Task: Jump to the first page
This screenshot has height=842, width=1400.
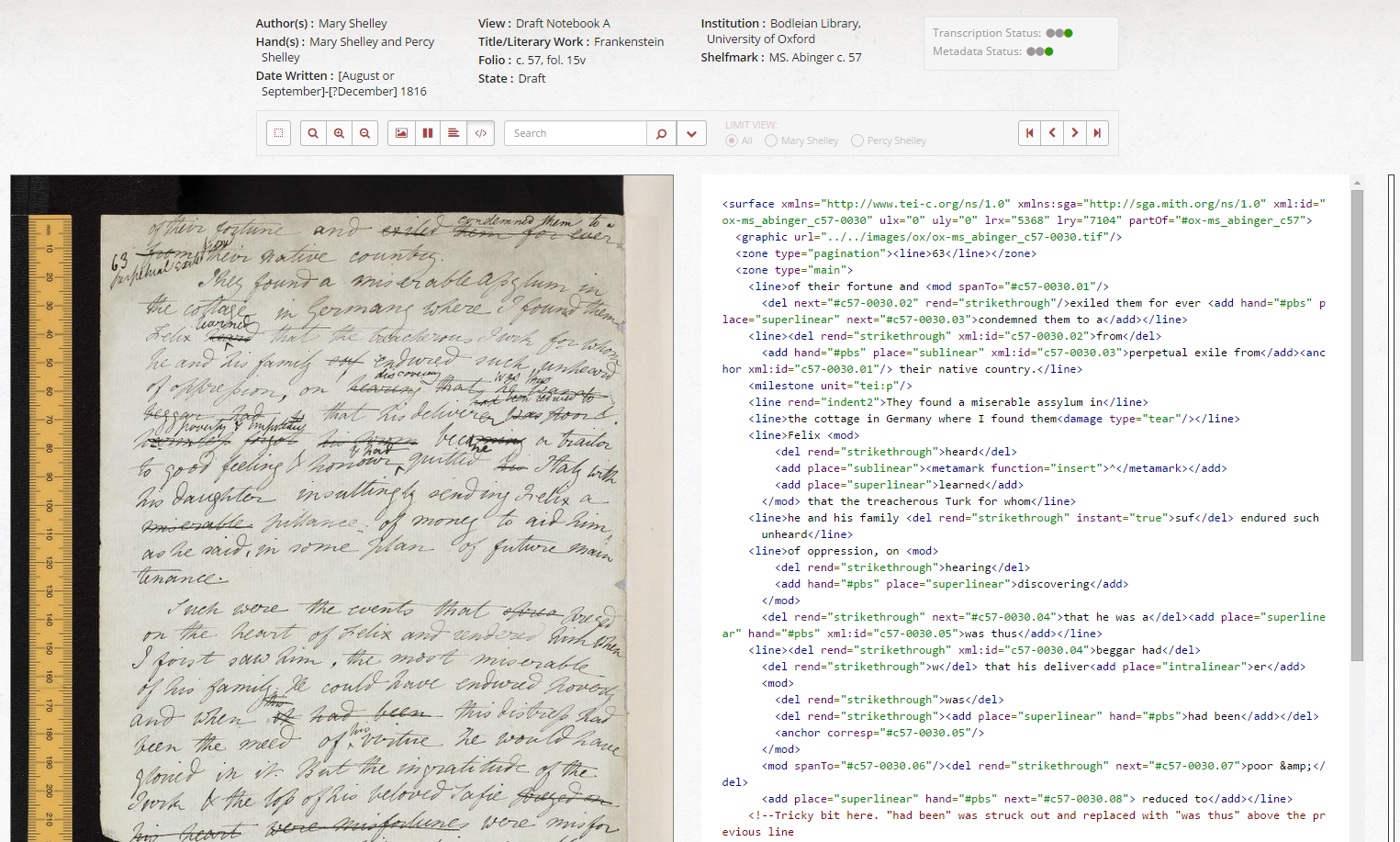Action: [1030, 133]
